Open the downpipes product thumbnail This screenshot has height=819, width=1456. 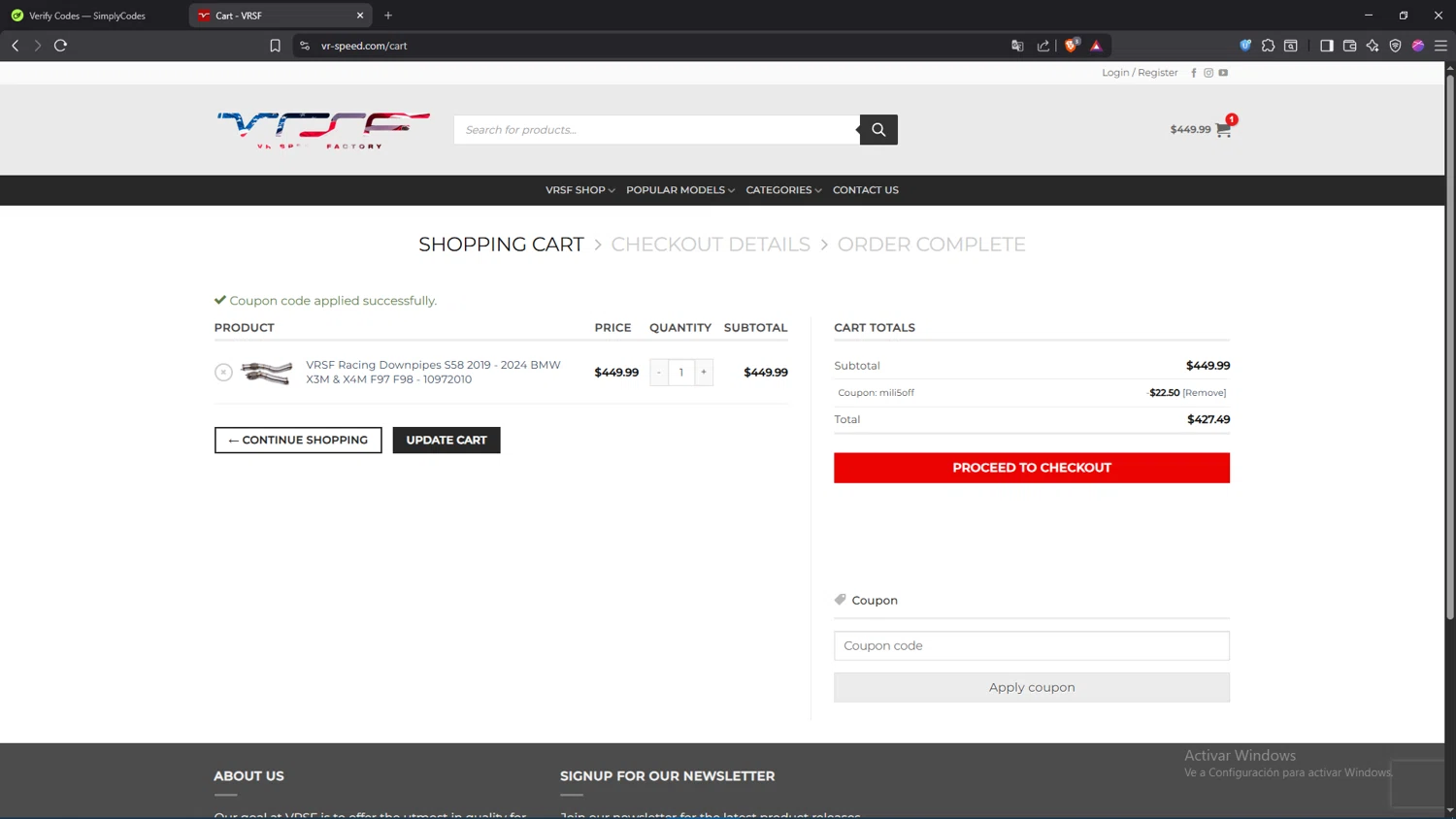click(x=266, y=373)
